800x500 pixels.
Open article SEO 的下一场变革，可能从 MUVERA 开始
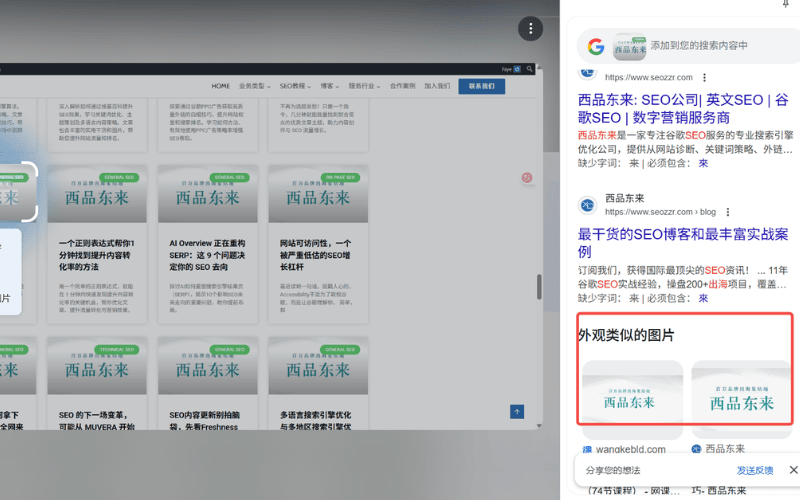point(96,421)
